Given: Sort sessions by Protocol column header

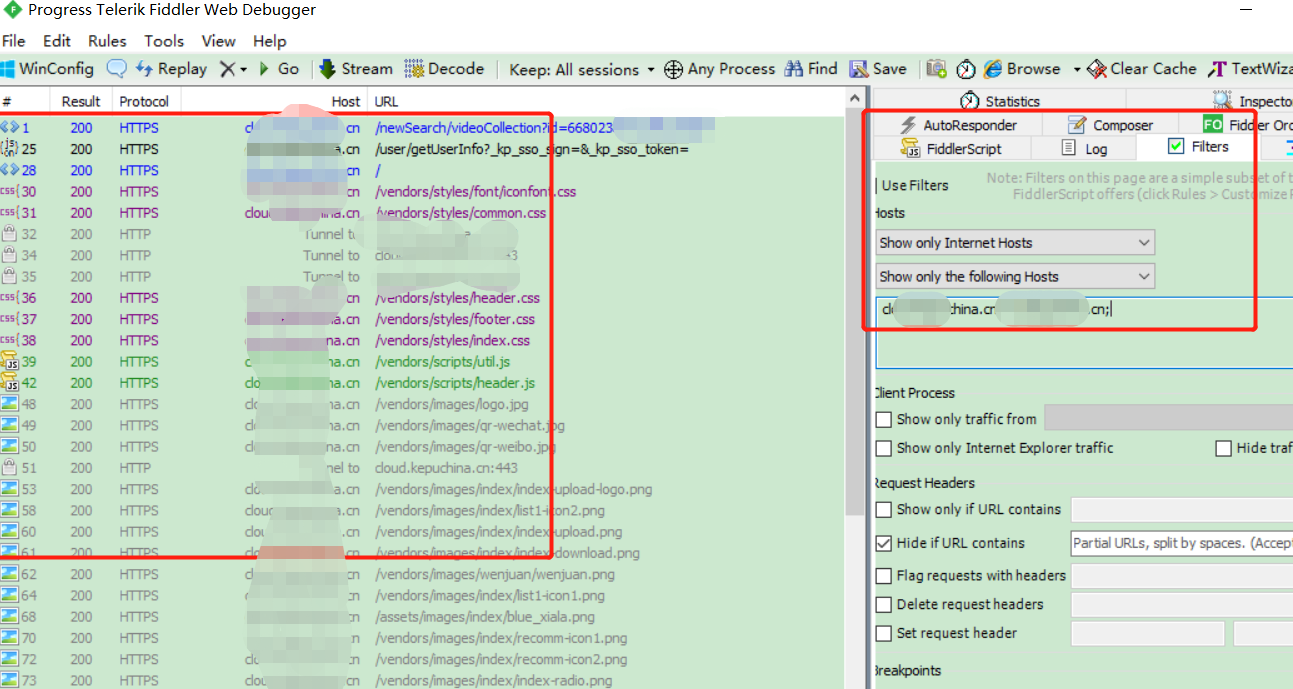Looking at the screenshot, I should pos(145,101).
